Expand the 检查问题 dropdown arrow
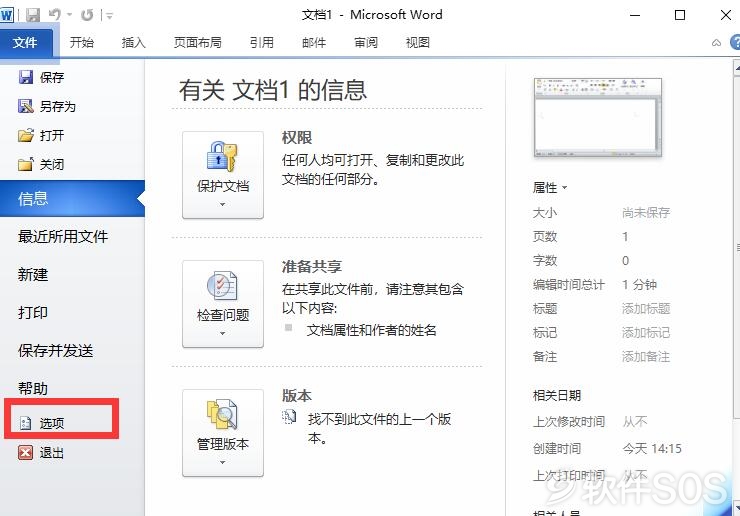740x516 pixels. pyautogui.click(x=223, y=334)
